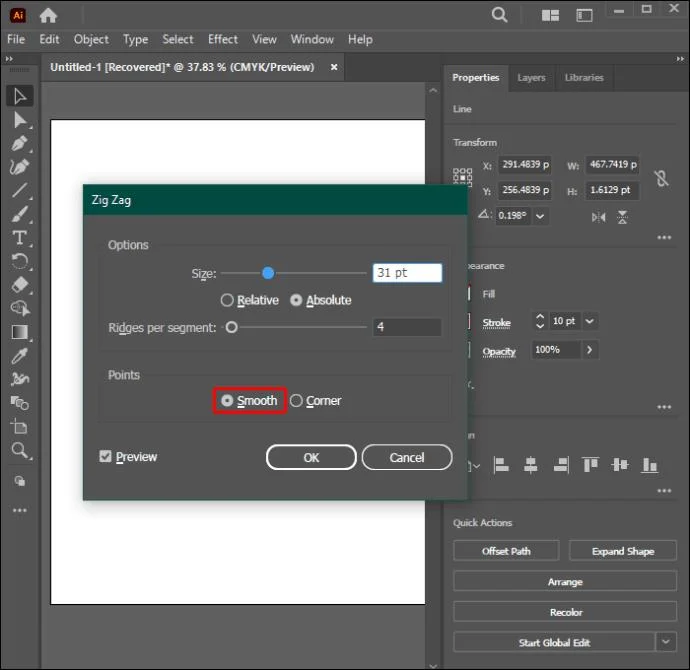Select the Eyedropper tool
Screen dimensions: 690x670
point(19,355)
